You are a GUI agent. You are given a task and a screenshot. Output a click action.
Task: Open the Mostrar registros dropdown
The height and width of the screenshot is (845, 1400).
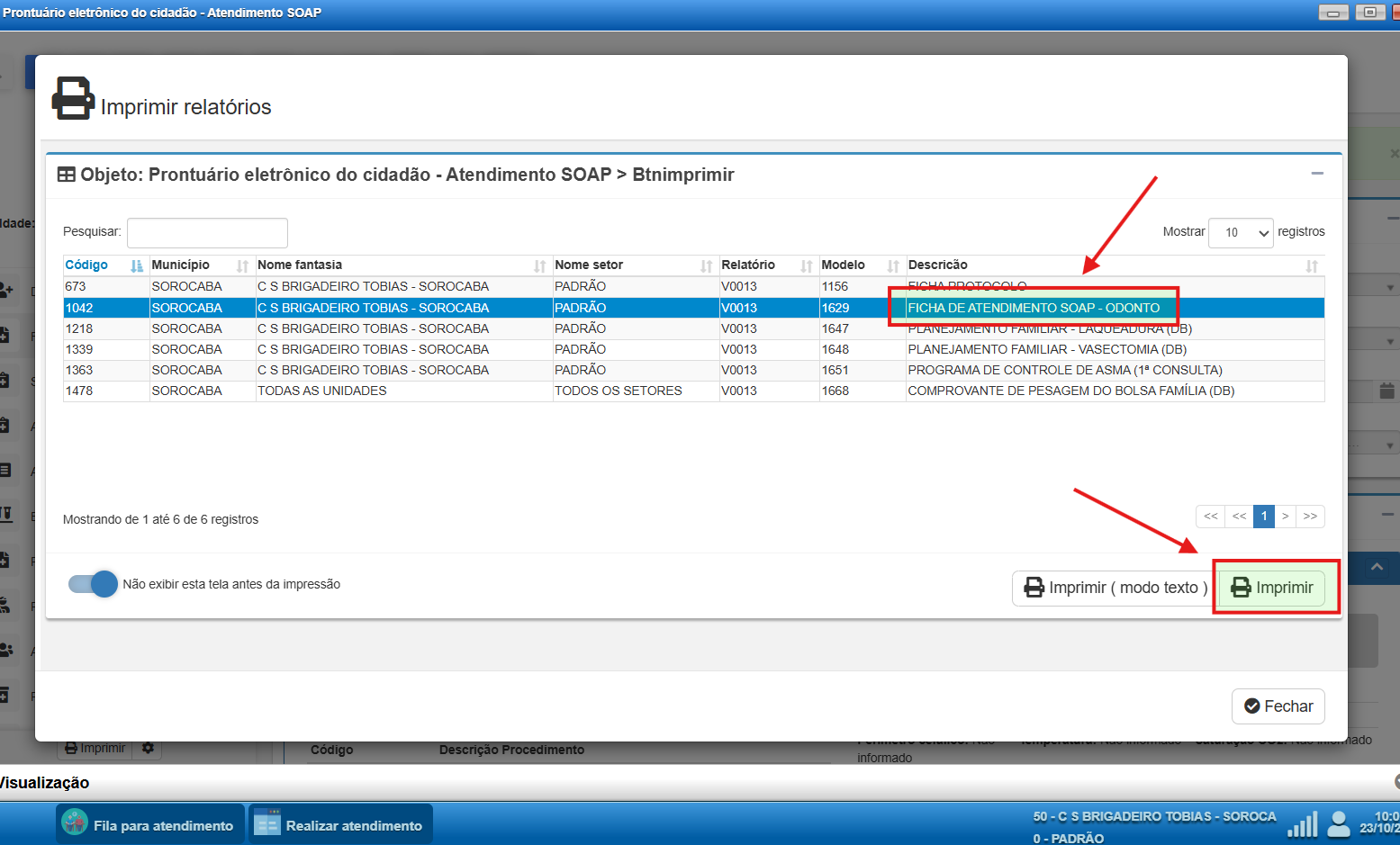1240,232
